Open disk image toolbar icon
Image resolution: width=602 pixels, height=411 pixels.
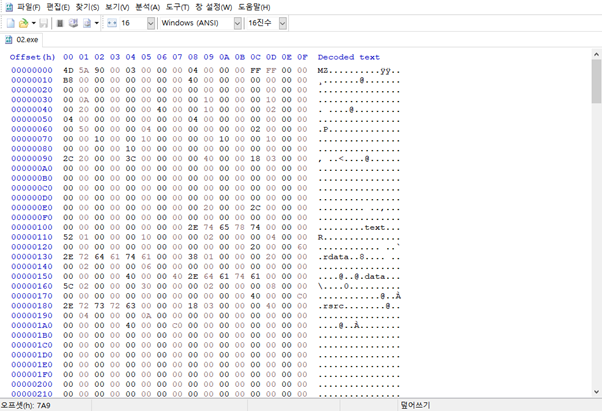(87, 23)
